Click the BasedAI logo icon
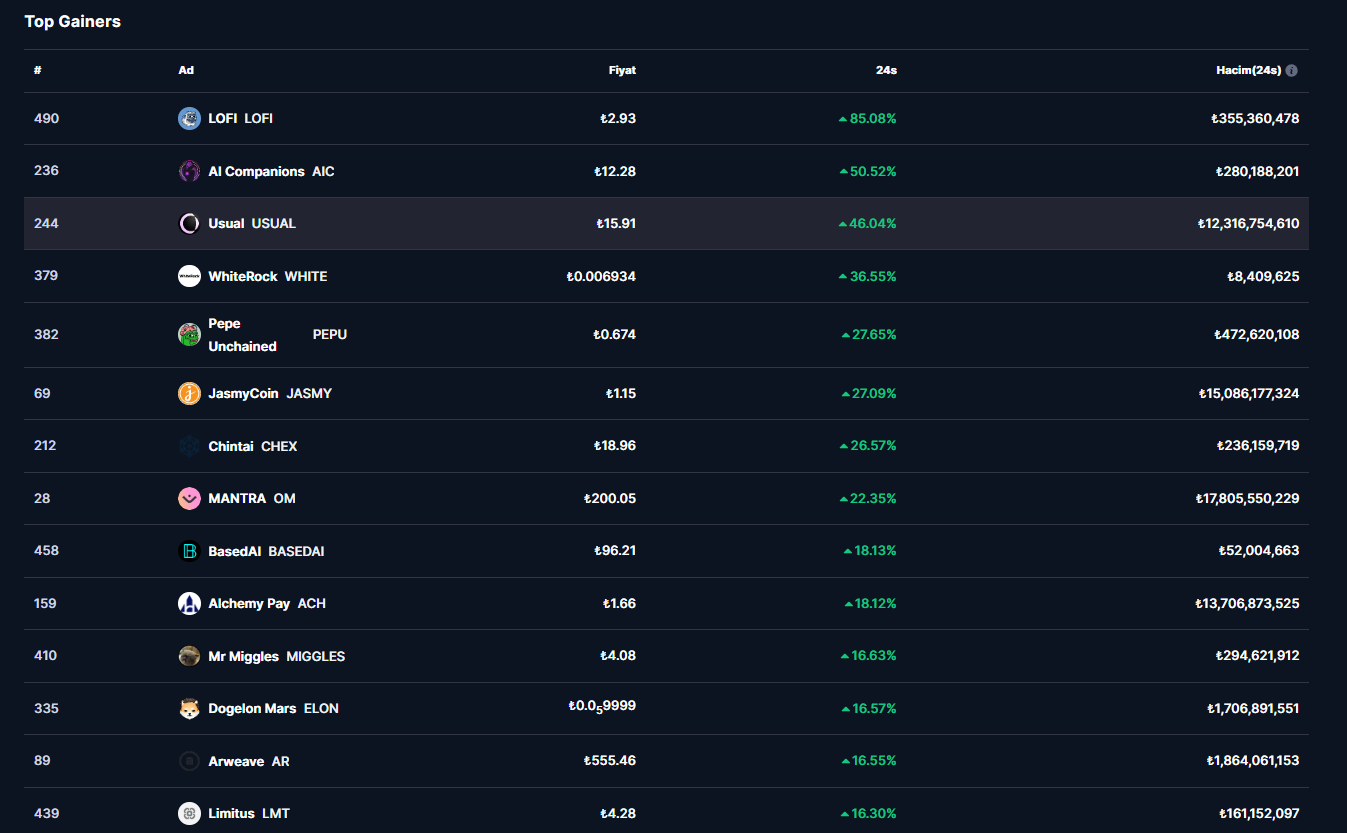The width and height of the screenshot is (1347, 833). click(189, 551)
